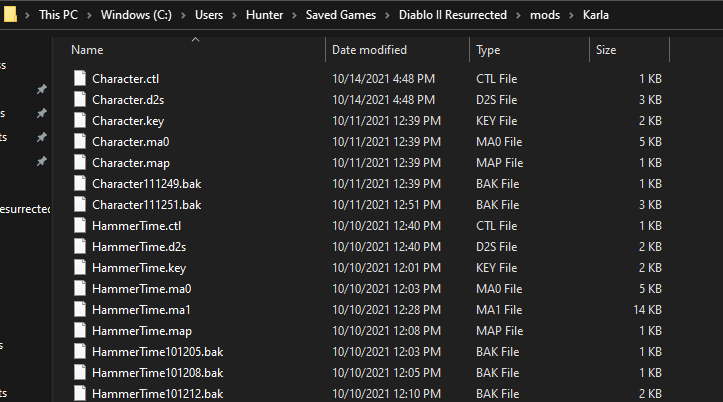Sort files by the Size column
This screenshot has height=402, width=723.
[605, 50]
